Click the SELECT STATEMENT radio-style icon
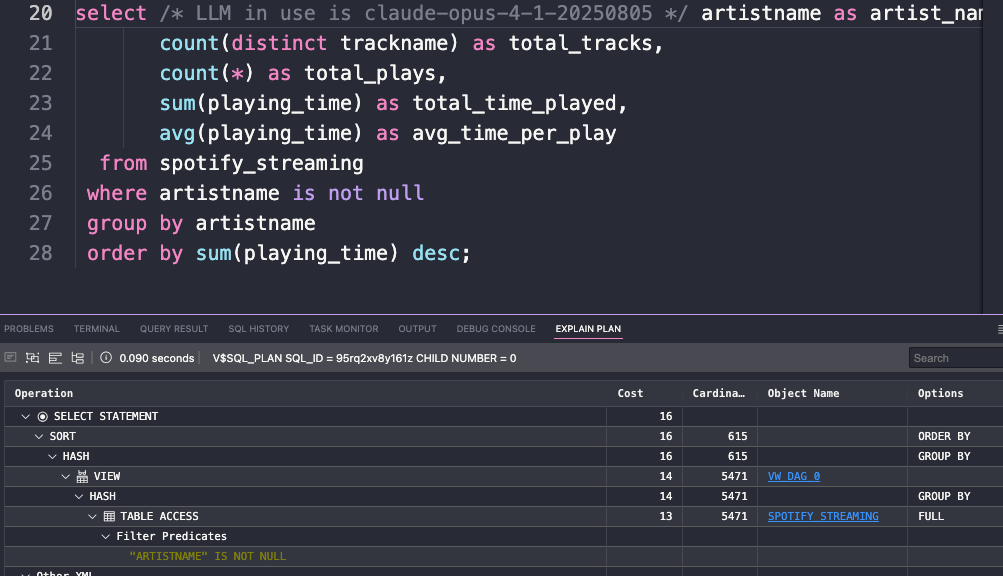This screenshot has height=576, width=1003. 42,416
